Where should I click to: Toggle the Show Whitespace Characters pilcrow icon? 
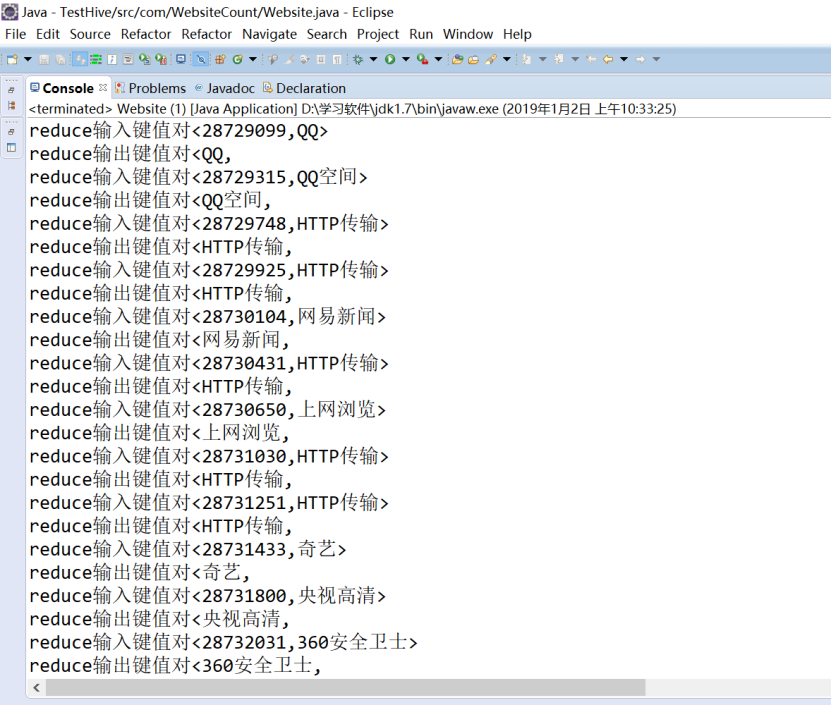[x=338, y=59]
